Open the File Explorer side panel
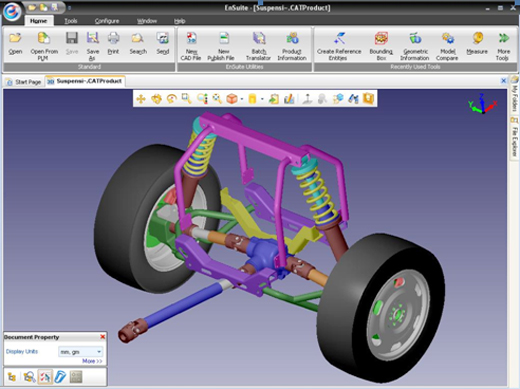This screenshot has width=520, height=389. (x=515, y=137)
